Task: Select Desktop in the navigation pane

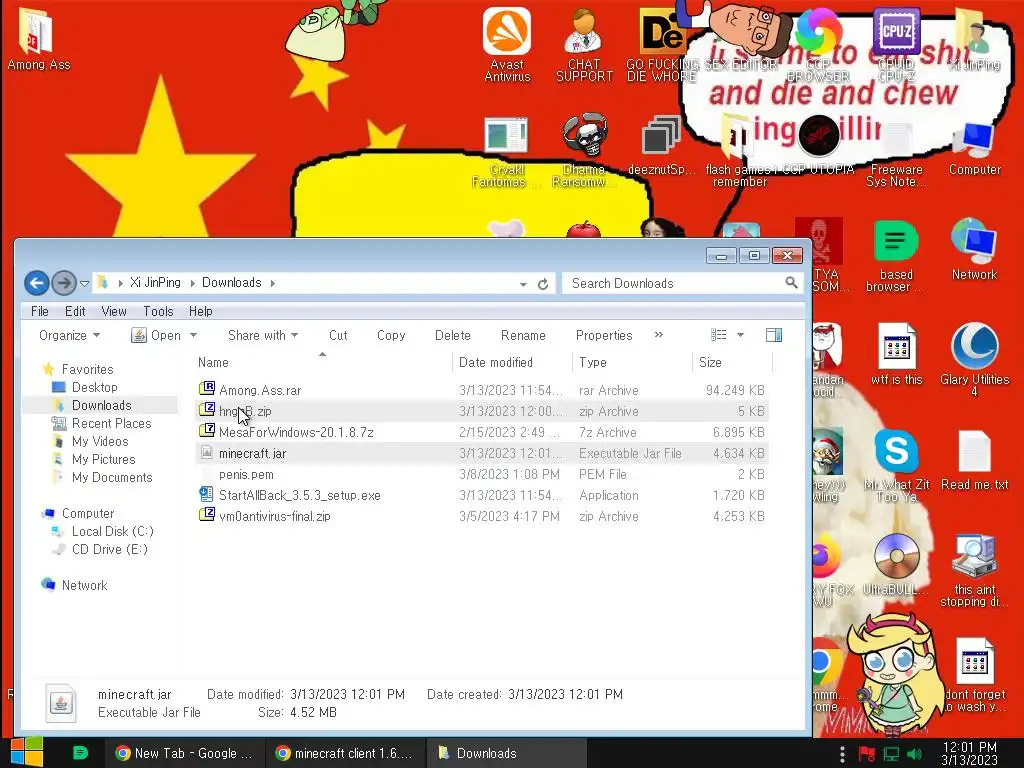Action: tap(95, 387)
